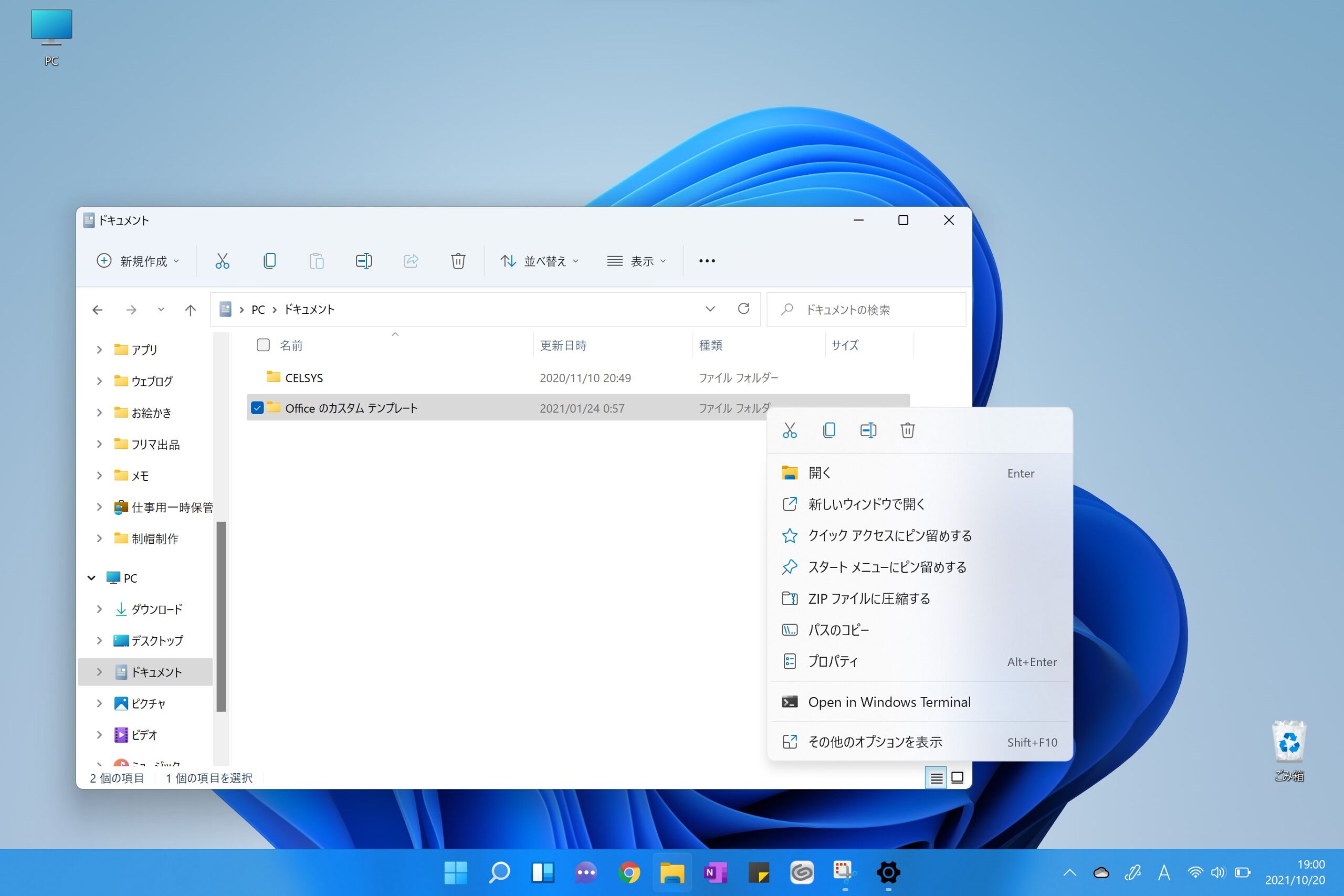1344x896 pixels.
Task: Collapse the PC tree node
Action: (x=91, y=578)
